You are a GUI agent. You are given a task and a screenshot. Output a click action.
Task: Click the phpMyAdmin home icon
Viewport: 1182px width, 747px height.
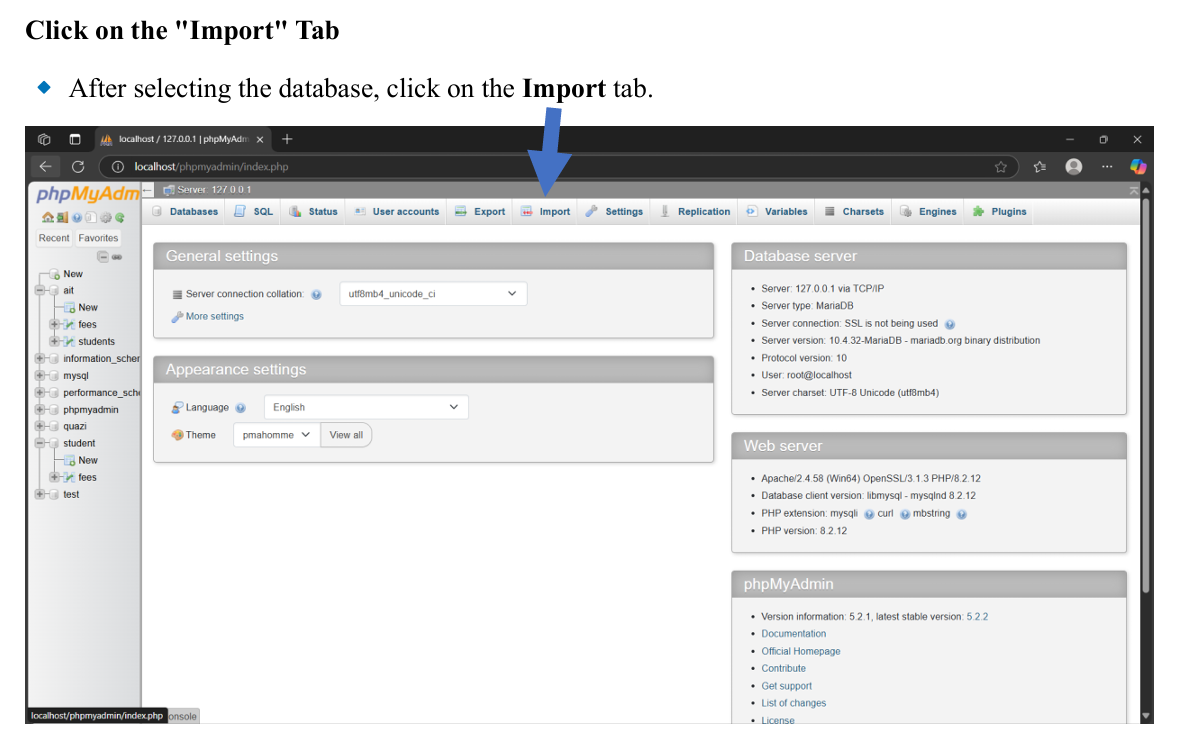point(48,217)
